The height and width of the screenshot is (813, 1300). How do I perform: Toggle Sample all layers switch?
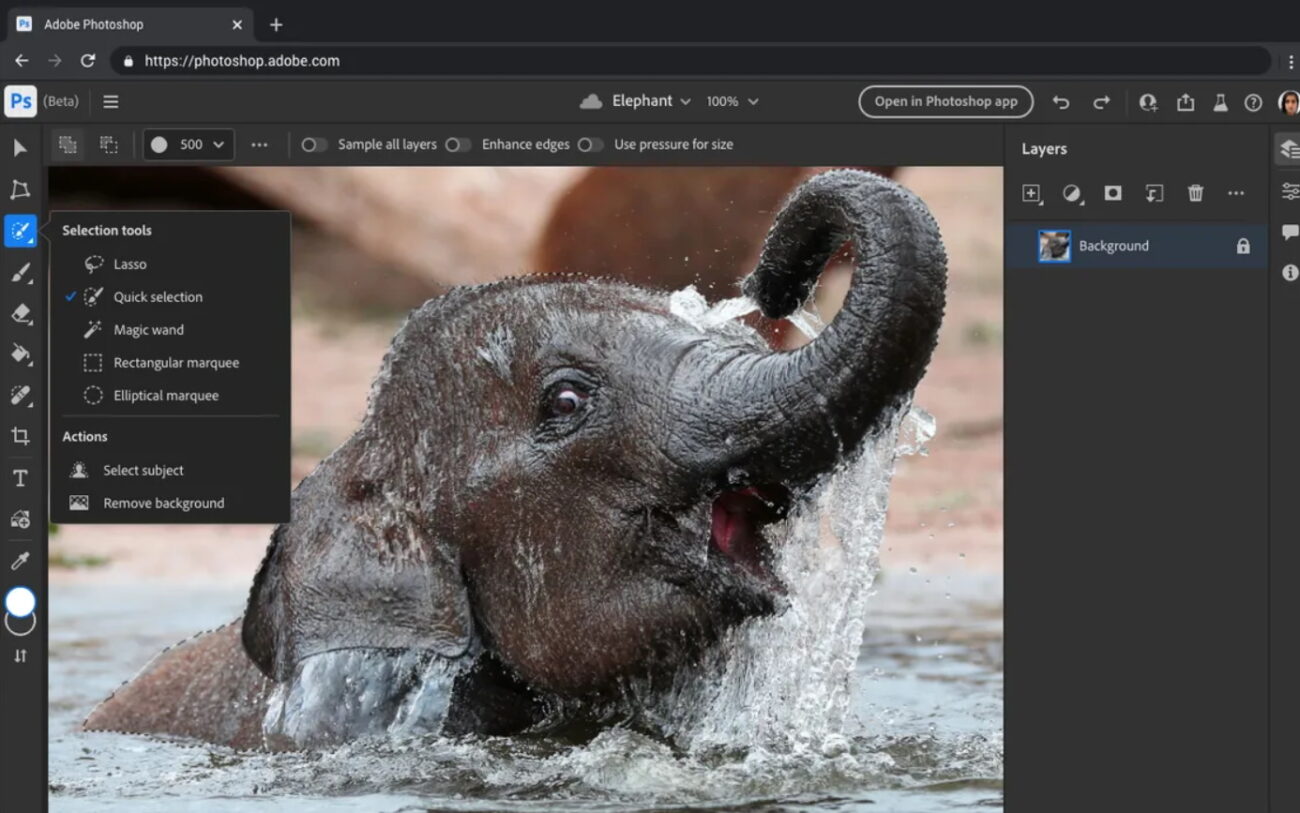click(x=314, y=144)
